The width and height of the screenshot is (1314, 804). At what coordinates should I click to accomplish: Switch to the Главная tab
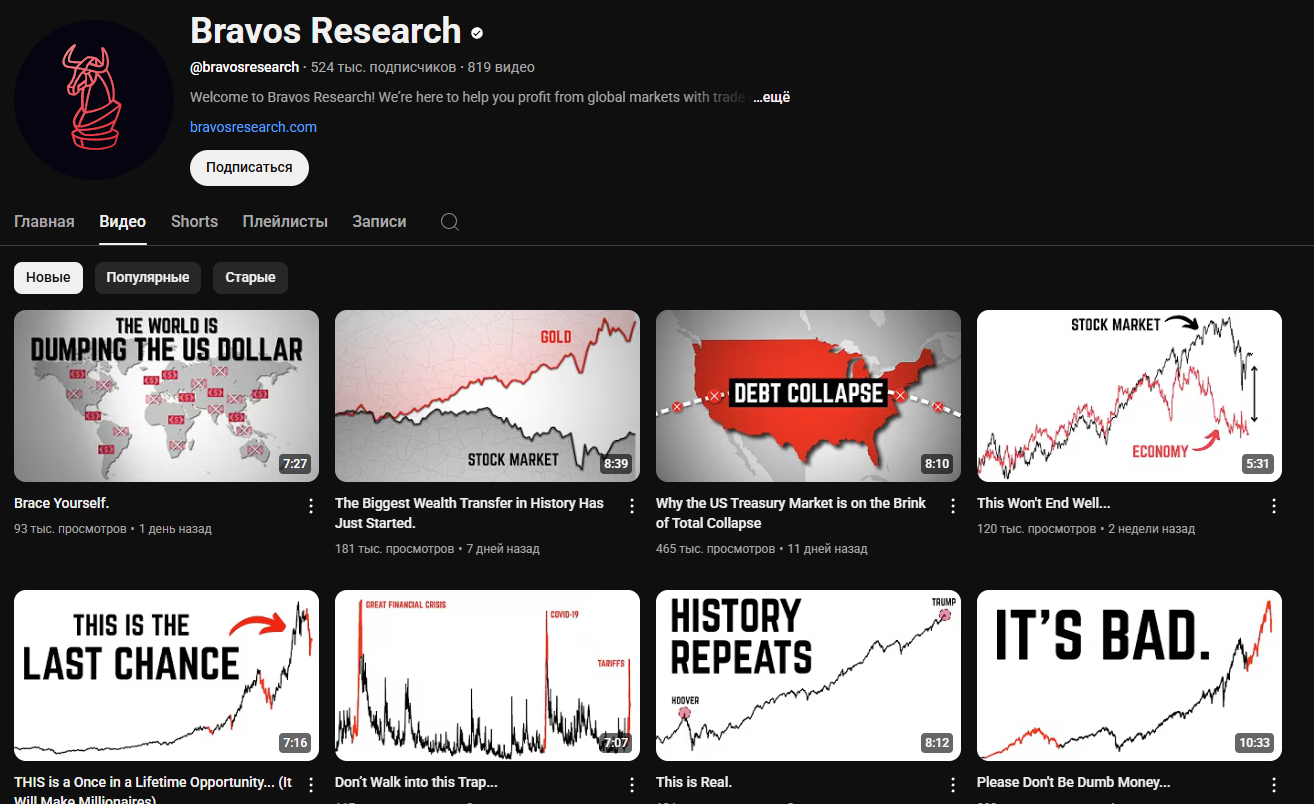[x=44, y=222]
